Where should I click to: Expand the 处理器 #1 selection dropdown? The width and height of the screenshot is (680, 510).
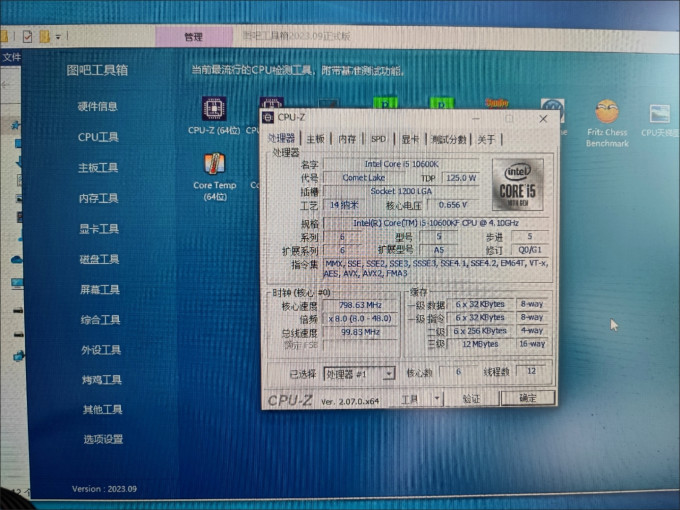pos(389,374)
